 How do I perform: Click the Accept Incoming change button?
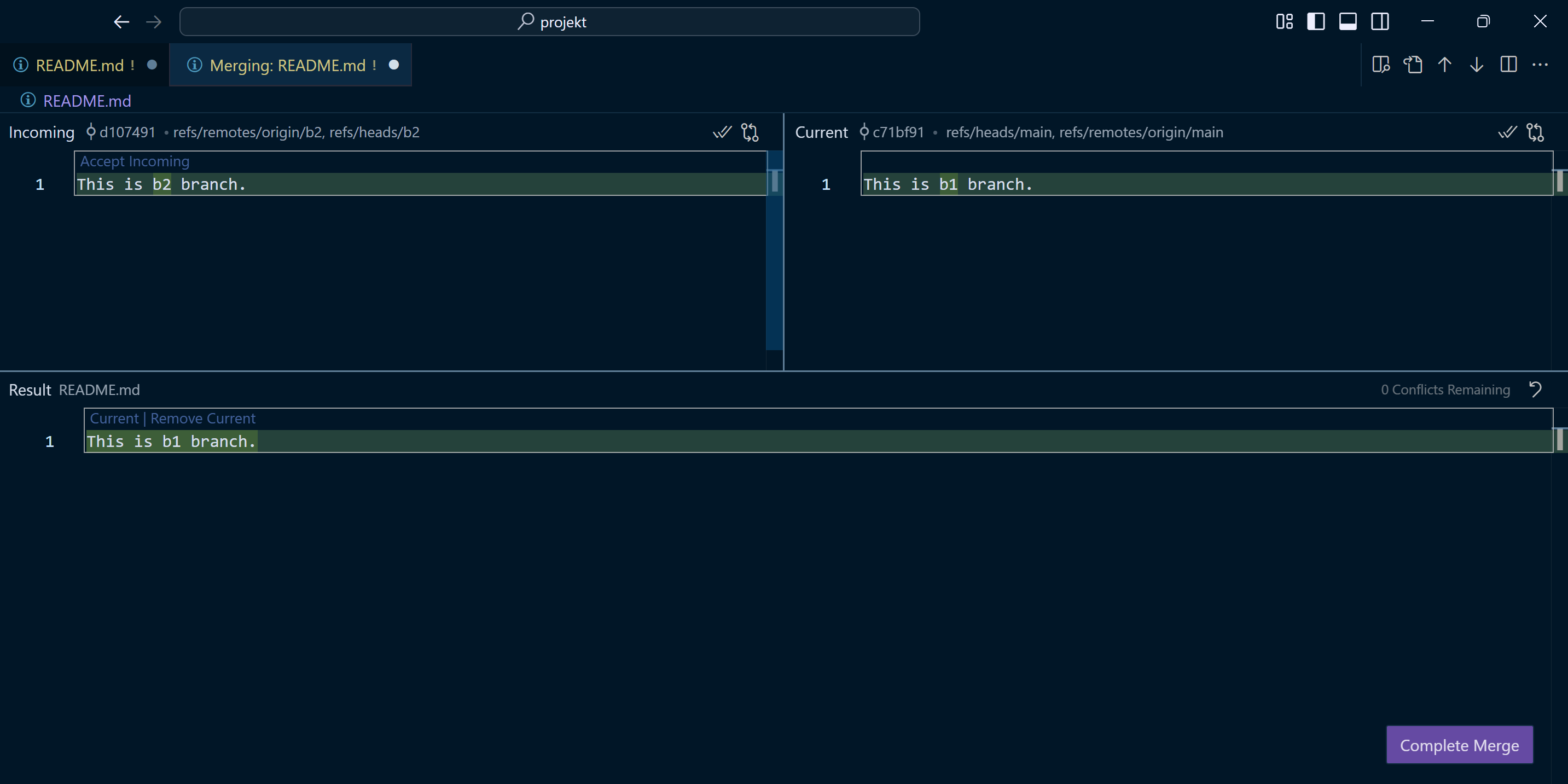pyautogui.click(x=134, y=161)
